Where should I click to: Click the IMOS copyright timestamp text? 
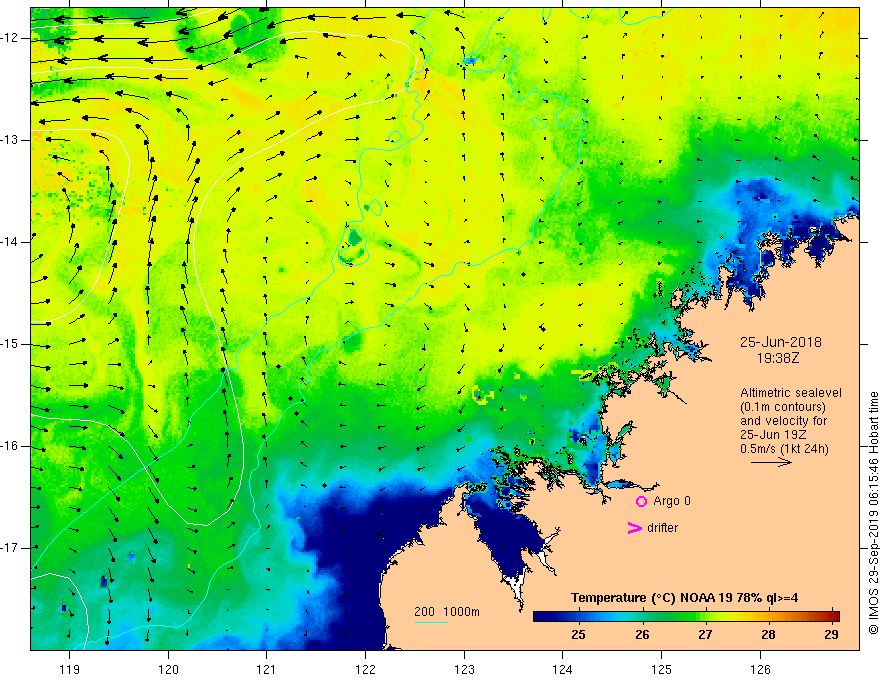[873, 514]
